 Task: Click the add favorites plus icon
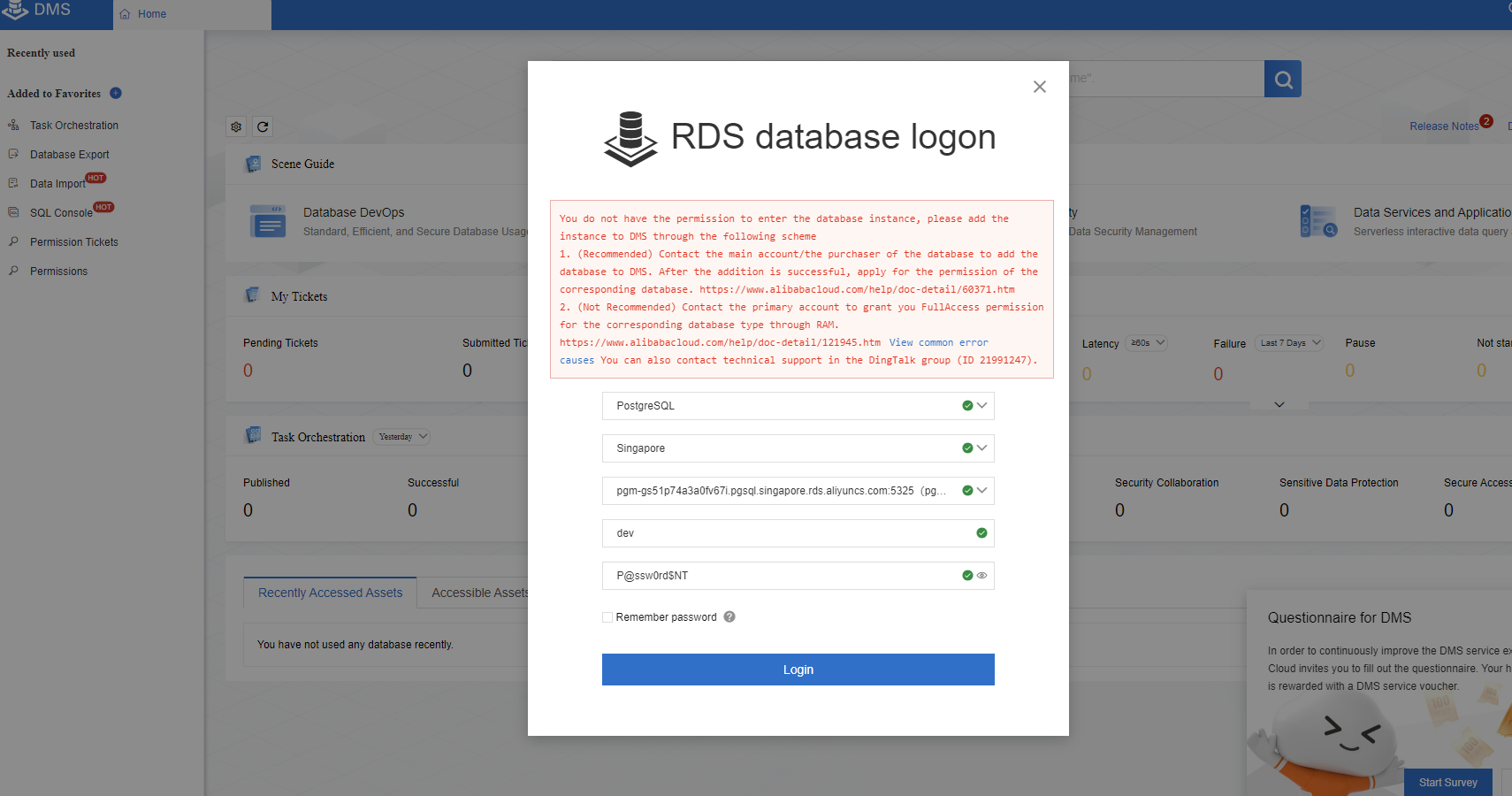click(116, 93)
